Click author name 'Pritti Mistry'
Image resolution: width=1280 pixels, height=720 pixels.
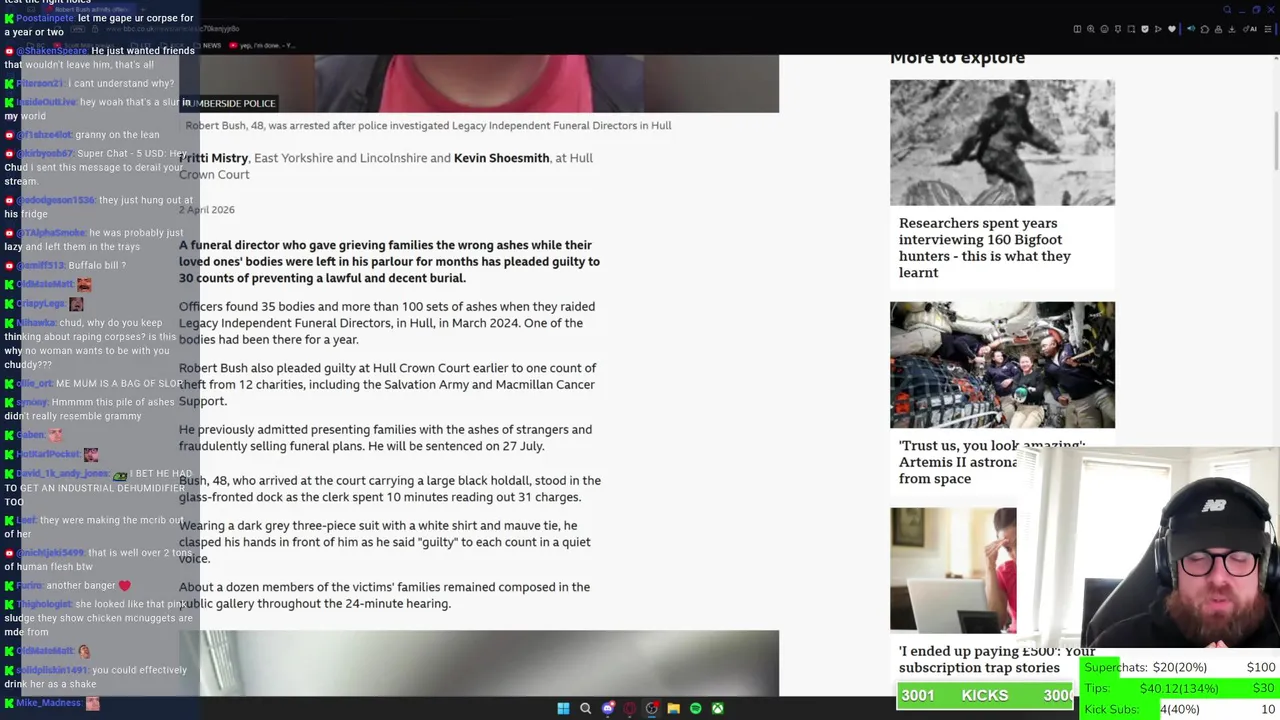tap(214, 158)
